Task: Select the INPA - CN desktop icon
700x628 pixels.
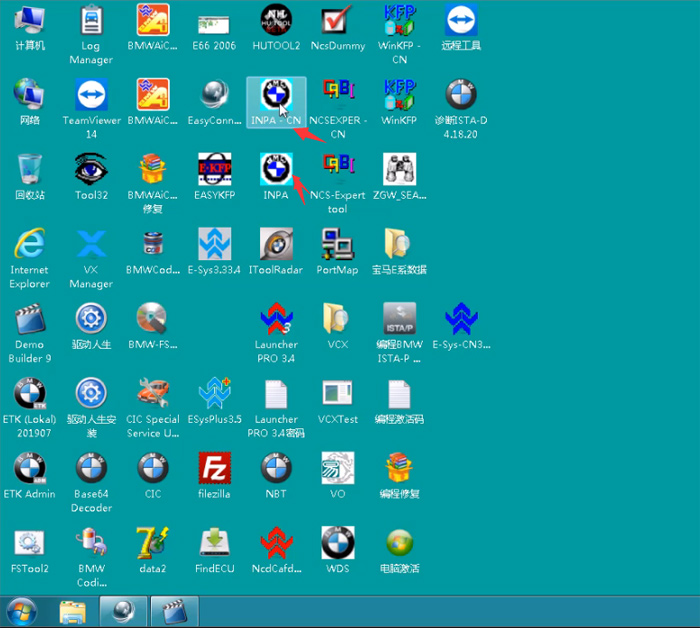Action: (276, 102)
